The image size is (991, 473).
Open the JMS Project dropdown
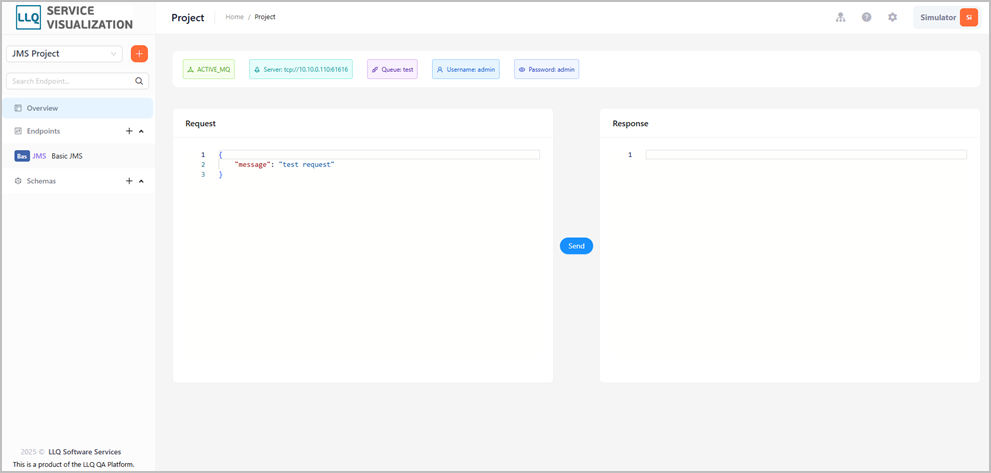coord(64,54)
